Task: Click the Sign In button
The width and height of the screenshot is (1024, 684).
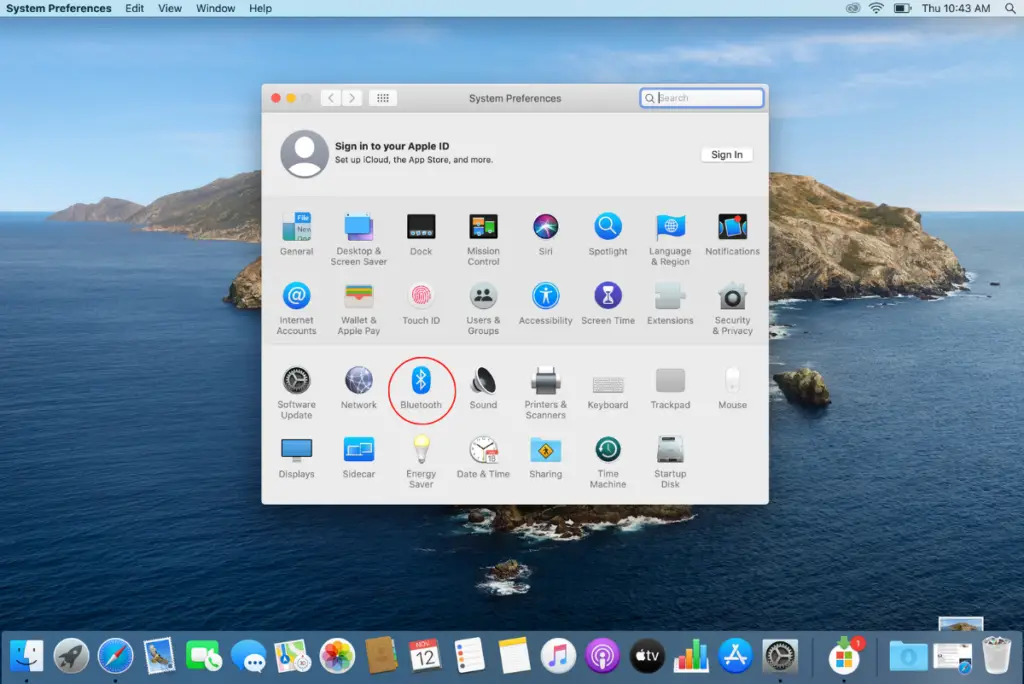Action: [x=726, y=155]
